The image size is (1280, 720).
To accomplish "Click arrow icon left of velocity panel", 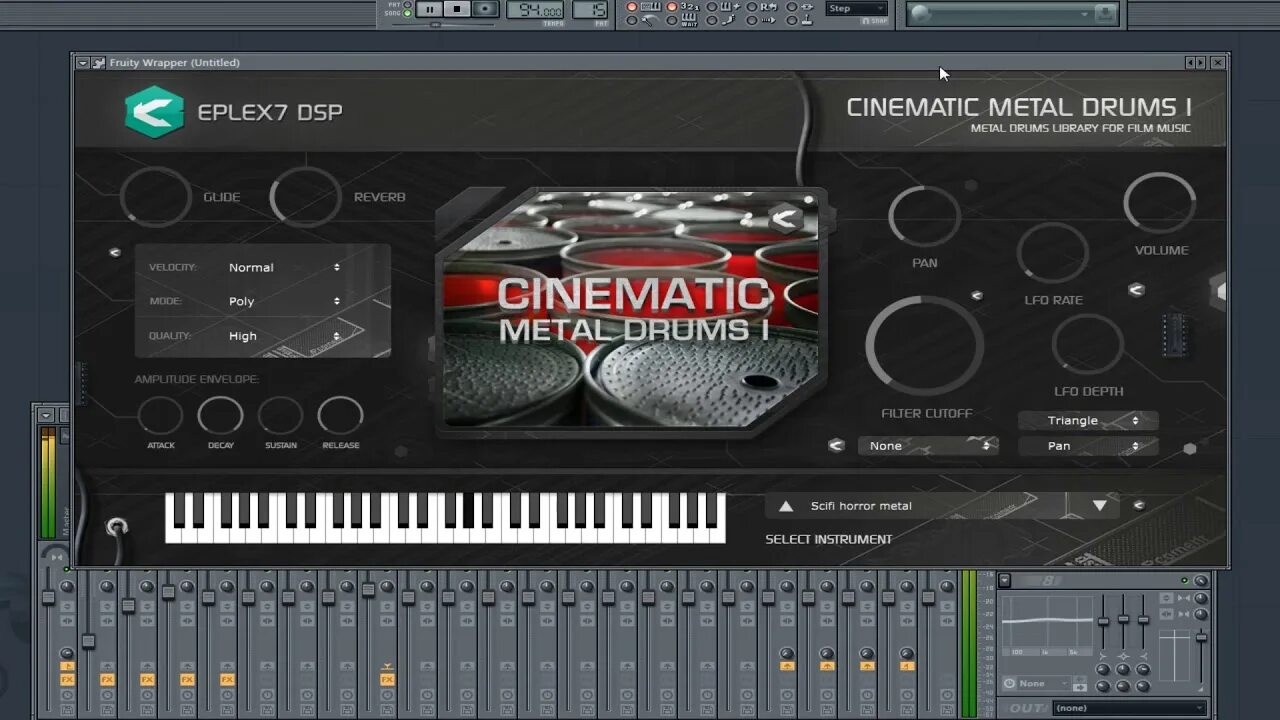I will pos(114,252).
